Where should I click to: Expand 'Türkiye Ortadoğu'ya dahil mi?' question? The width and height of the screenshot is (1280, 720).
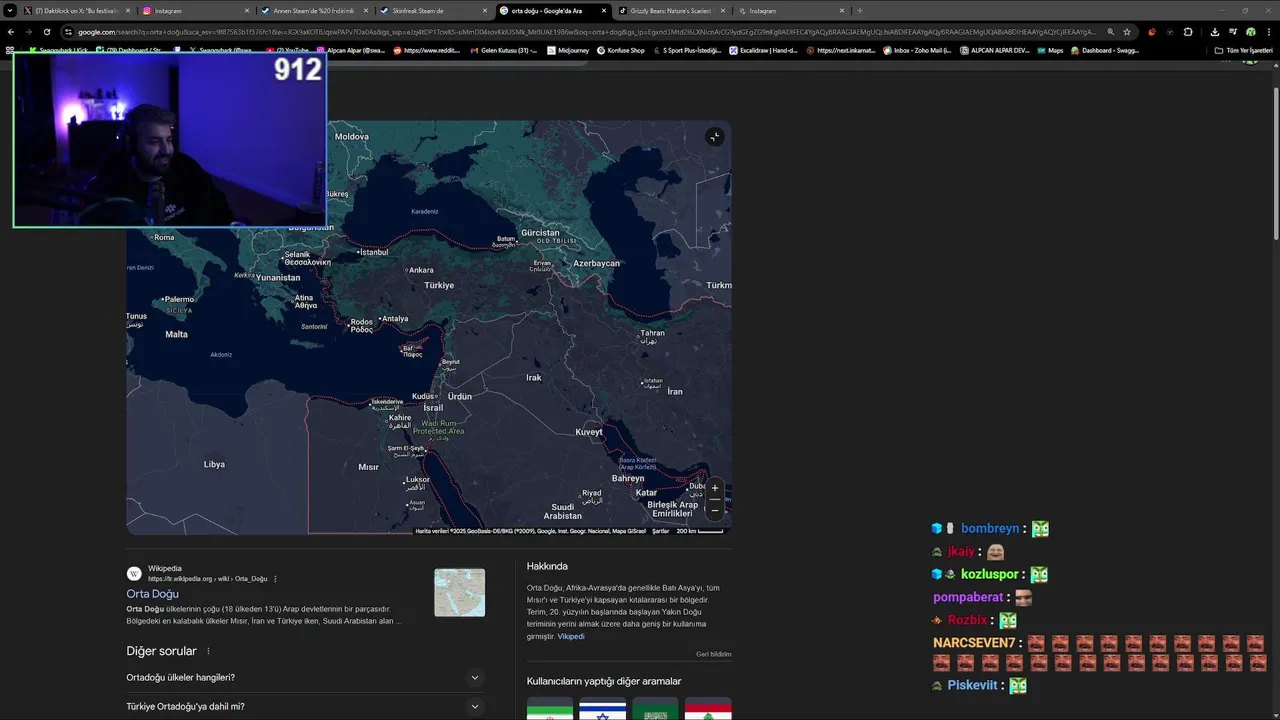[305, 706]
